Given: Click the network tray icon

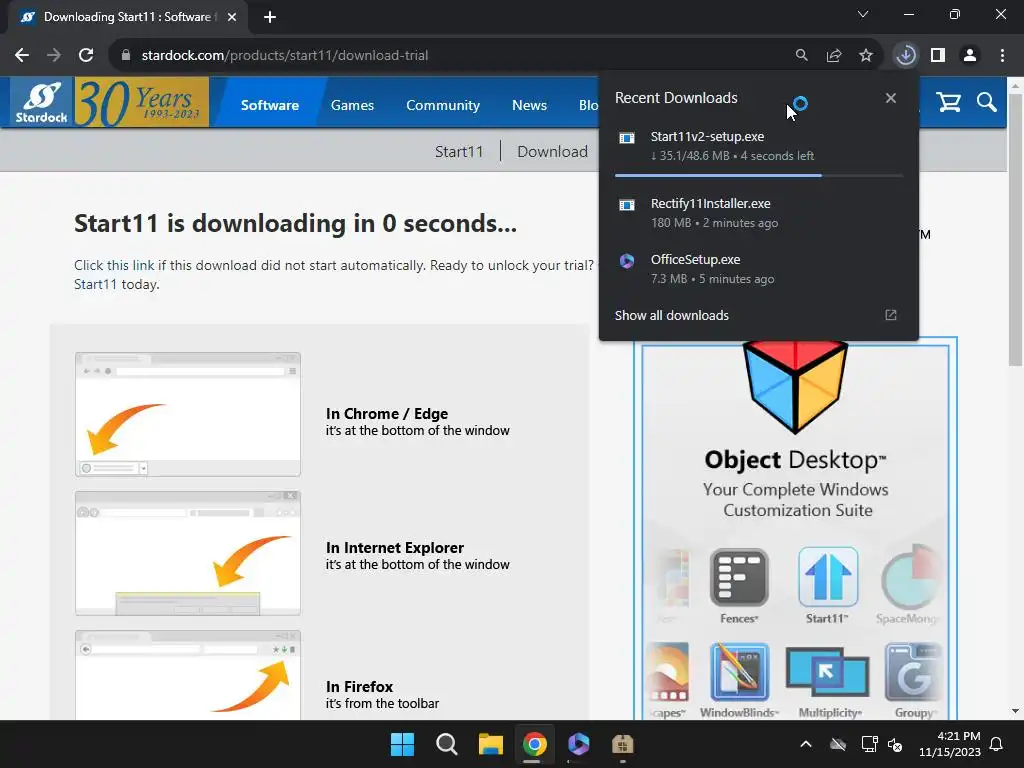Looking at the screenshot, I should tap(869, 744).
